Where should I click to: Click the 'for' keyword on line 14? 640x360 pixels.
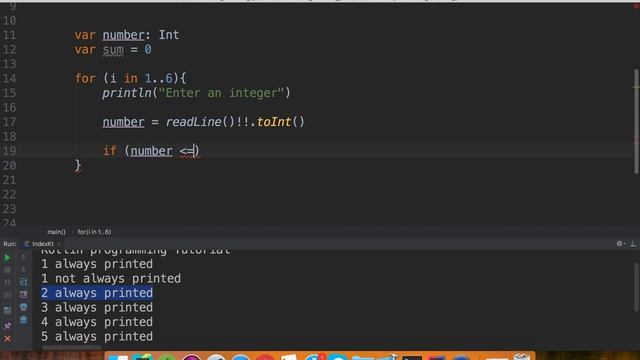pos(85,78)
